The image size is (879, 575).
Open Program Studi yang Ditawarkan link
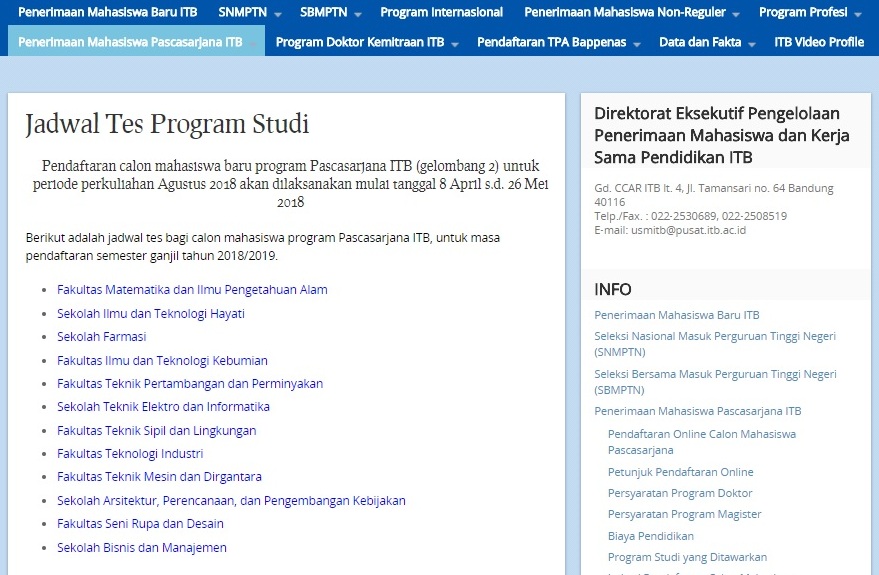click(687, 557)
